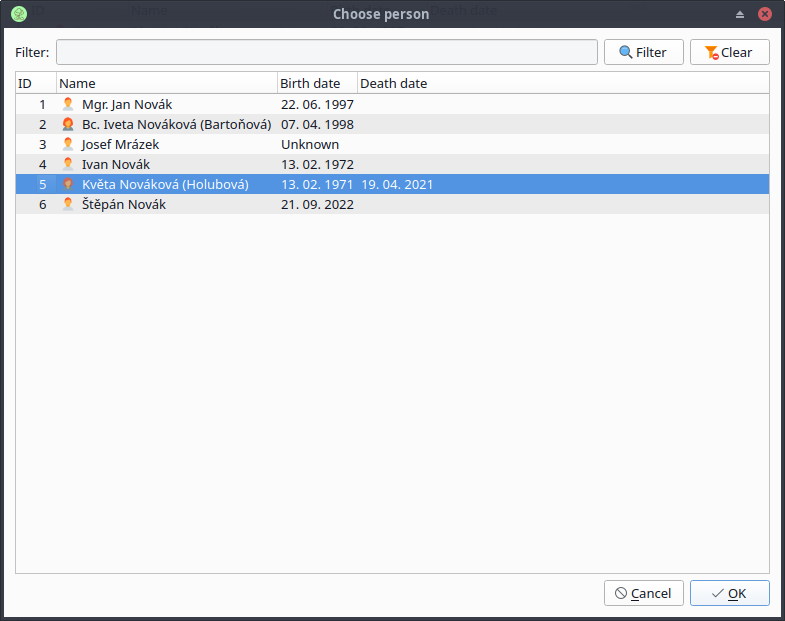
Task: Click the person icon beside Ivan Novák
Action: coord(68,164)
